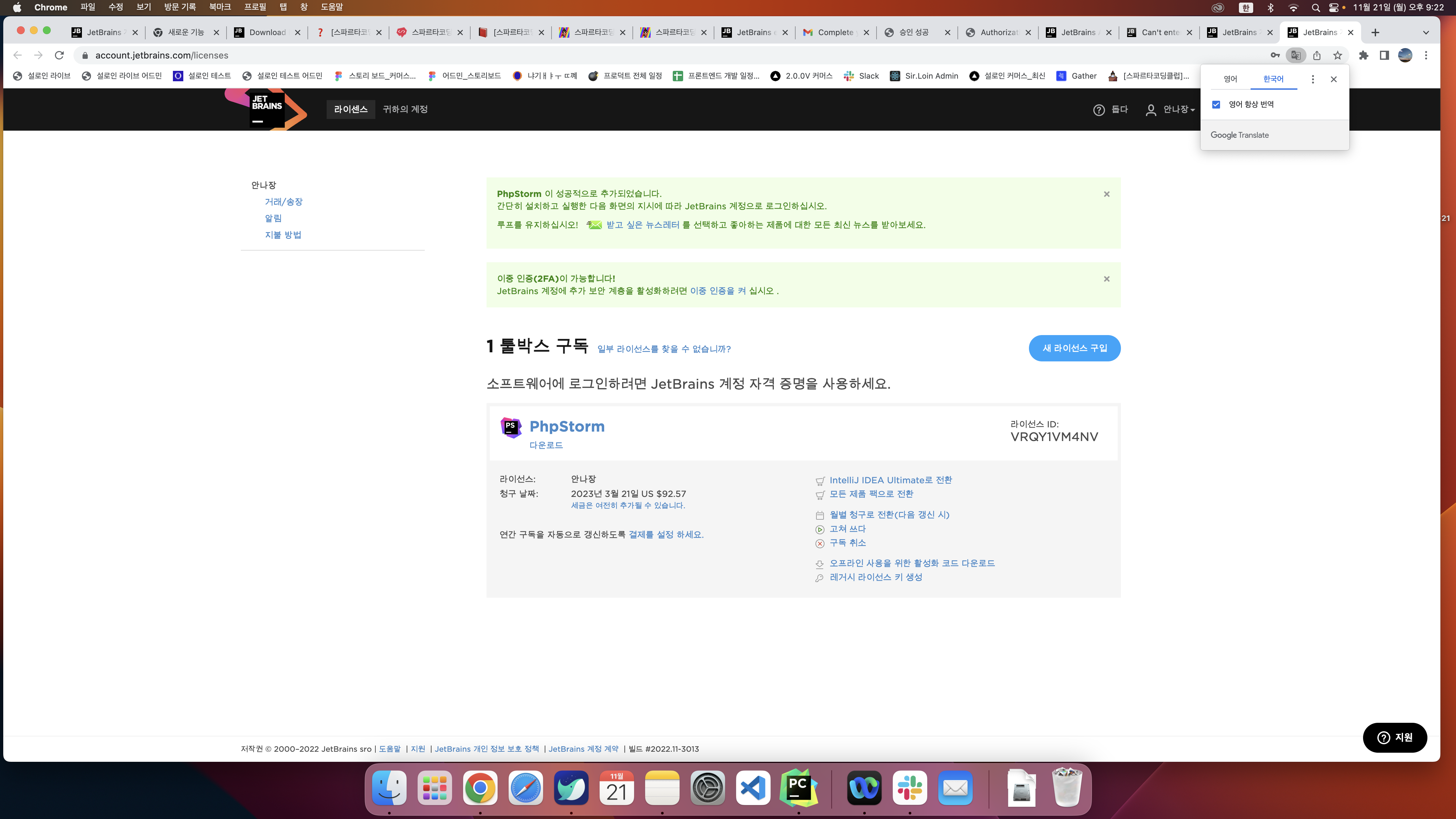Dismiss the 2FA notification banner

1107,279
